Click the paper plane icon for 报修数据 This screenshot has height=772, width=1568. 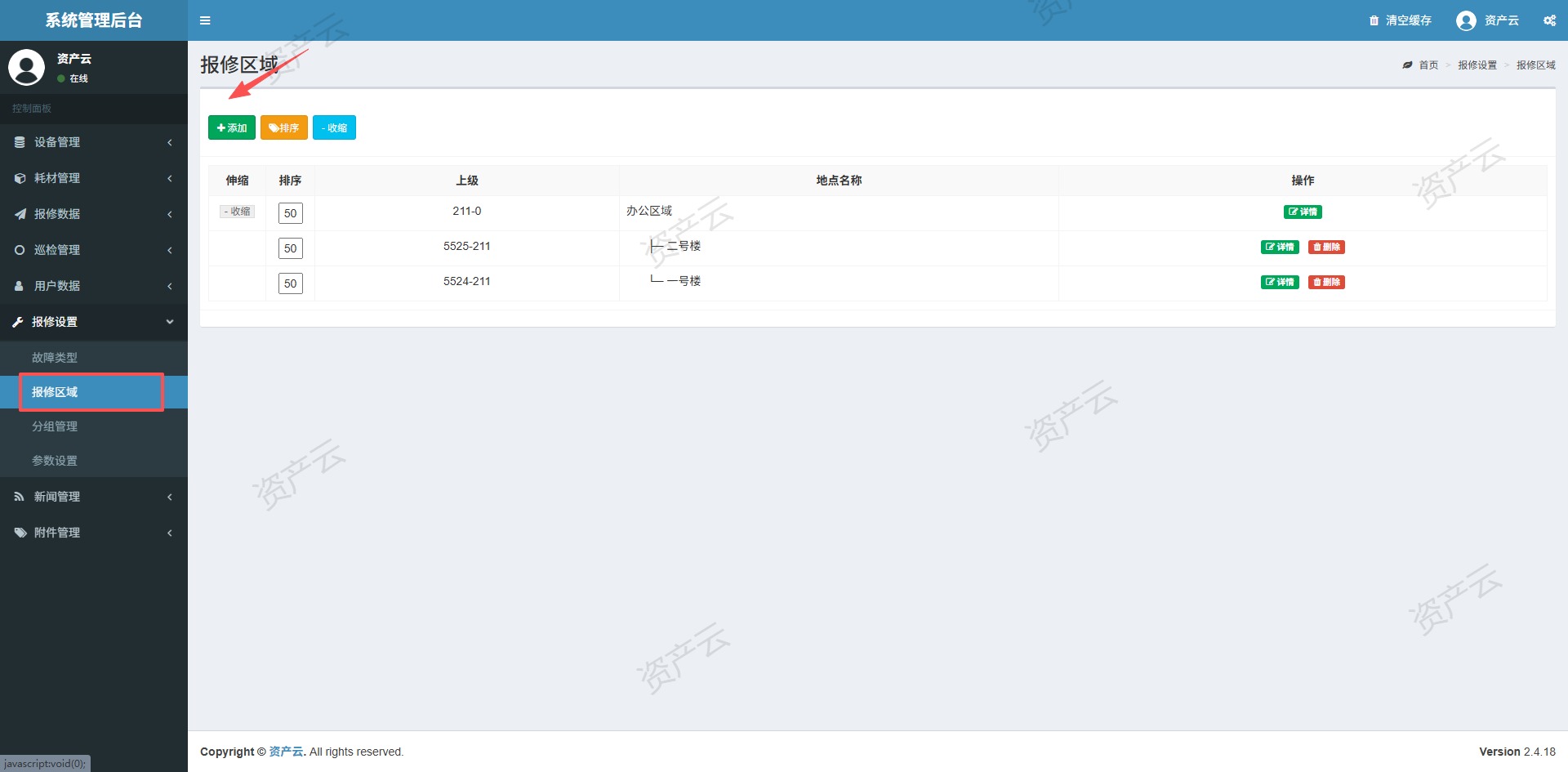20,214
